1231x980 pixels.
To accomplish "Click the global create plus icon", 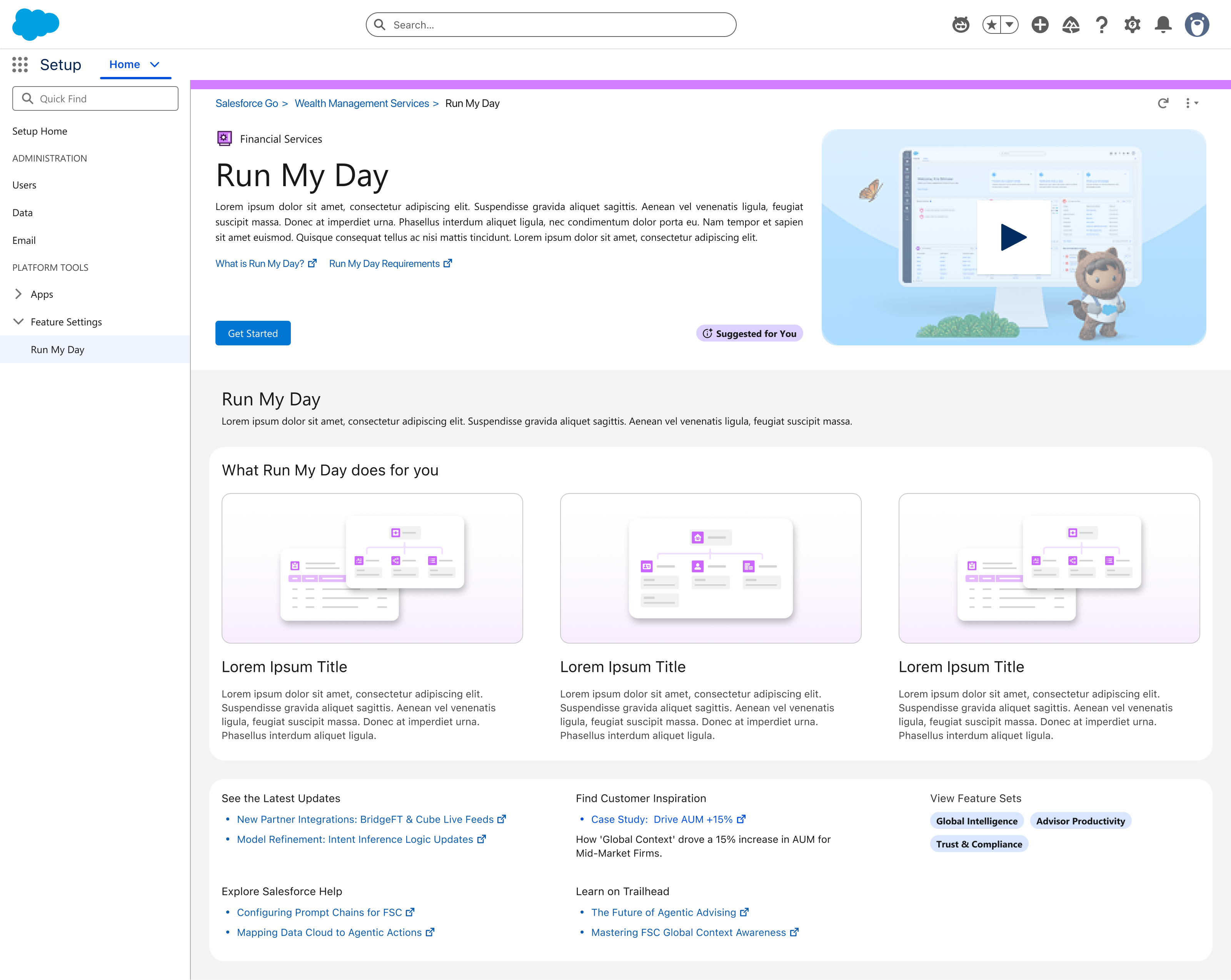I will coord(1040,25).
